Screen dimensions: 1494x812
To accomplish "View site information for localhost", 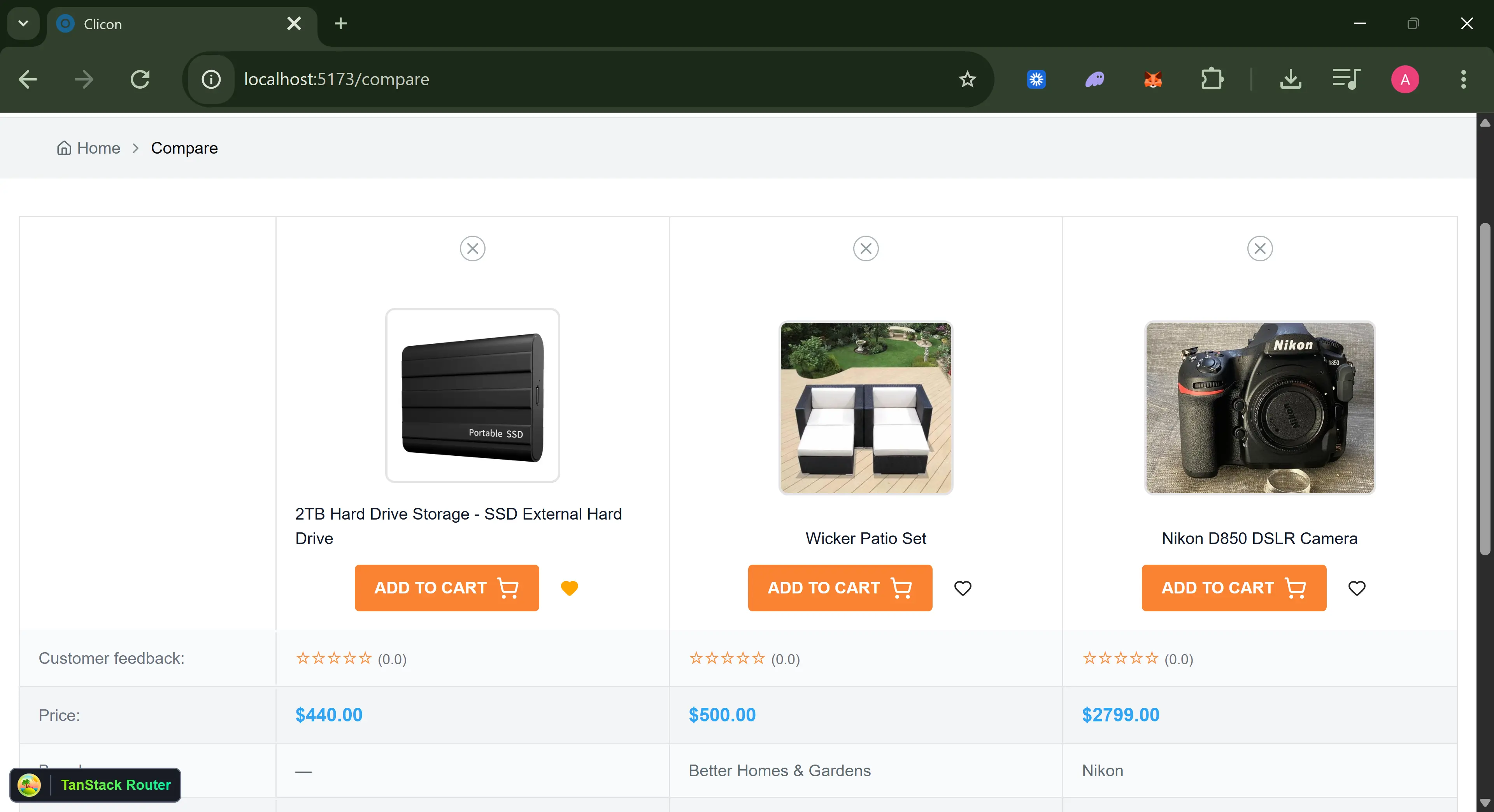I will tap(211, 79).
